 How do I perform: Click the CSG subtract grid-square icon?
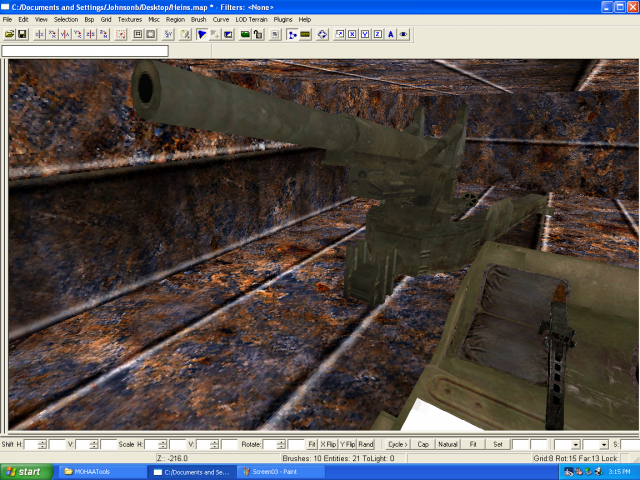point(138,34)
